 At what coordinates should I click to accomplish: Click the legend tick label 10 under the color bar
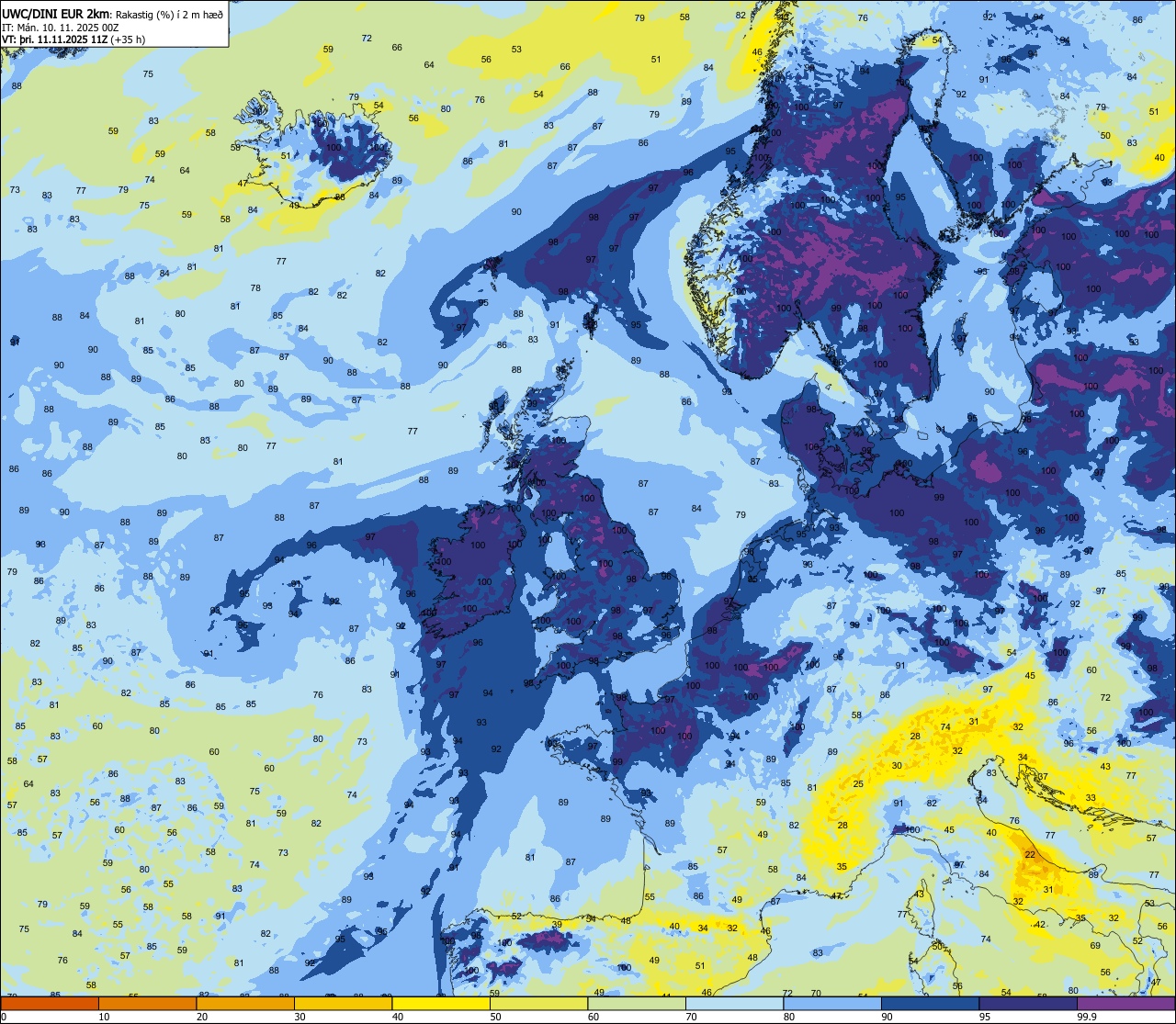pyautogui.click(x=104, y=1017)
